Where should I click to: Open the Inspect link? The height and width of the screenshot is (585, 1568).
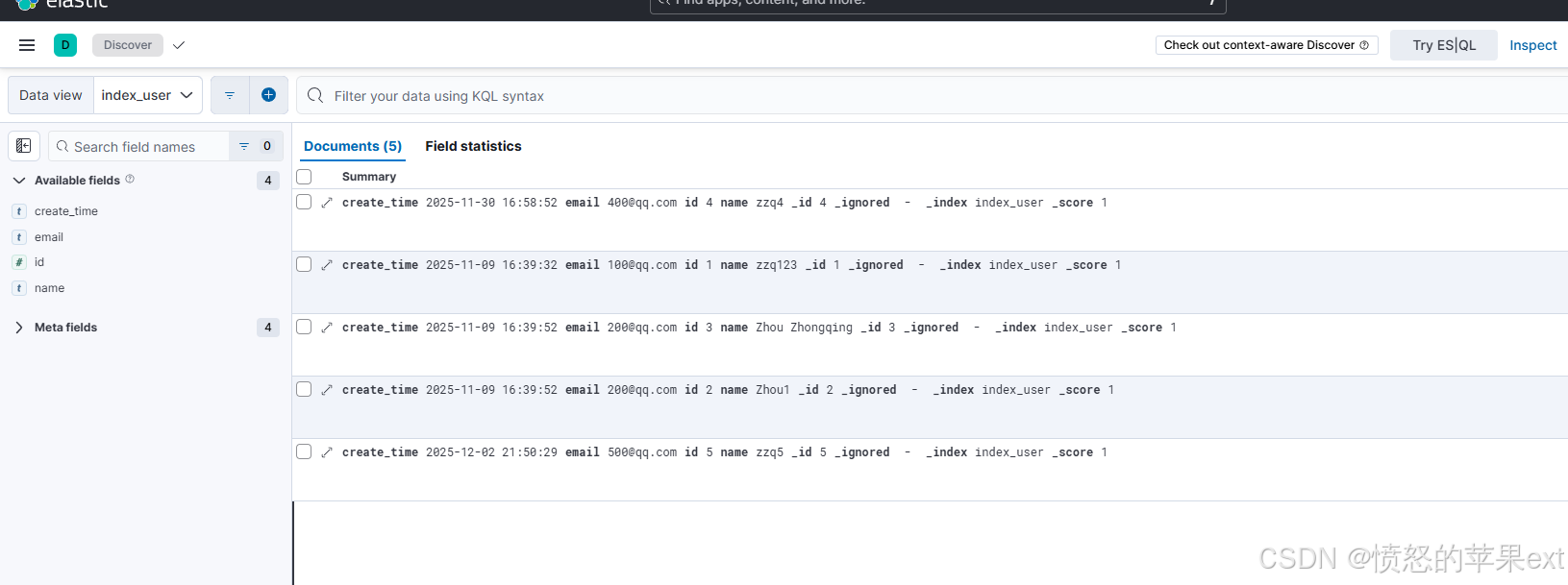click(1532, 45)
